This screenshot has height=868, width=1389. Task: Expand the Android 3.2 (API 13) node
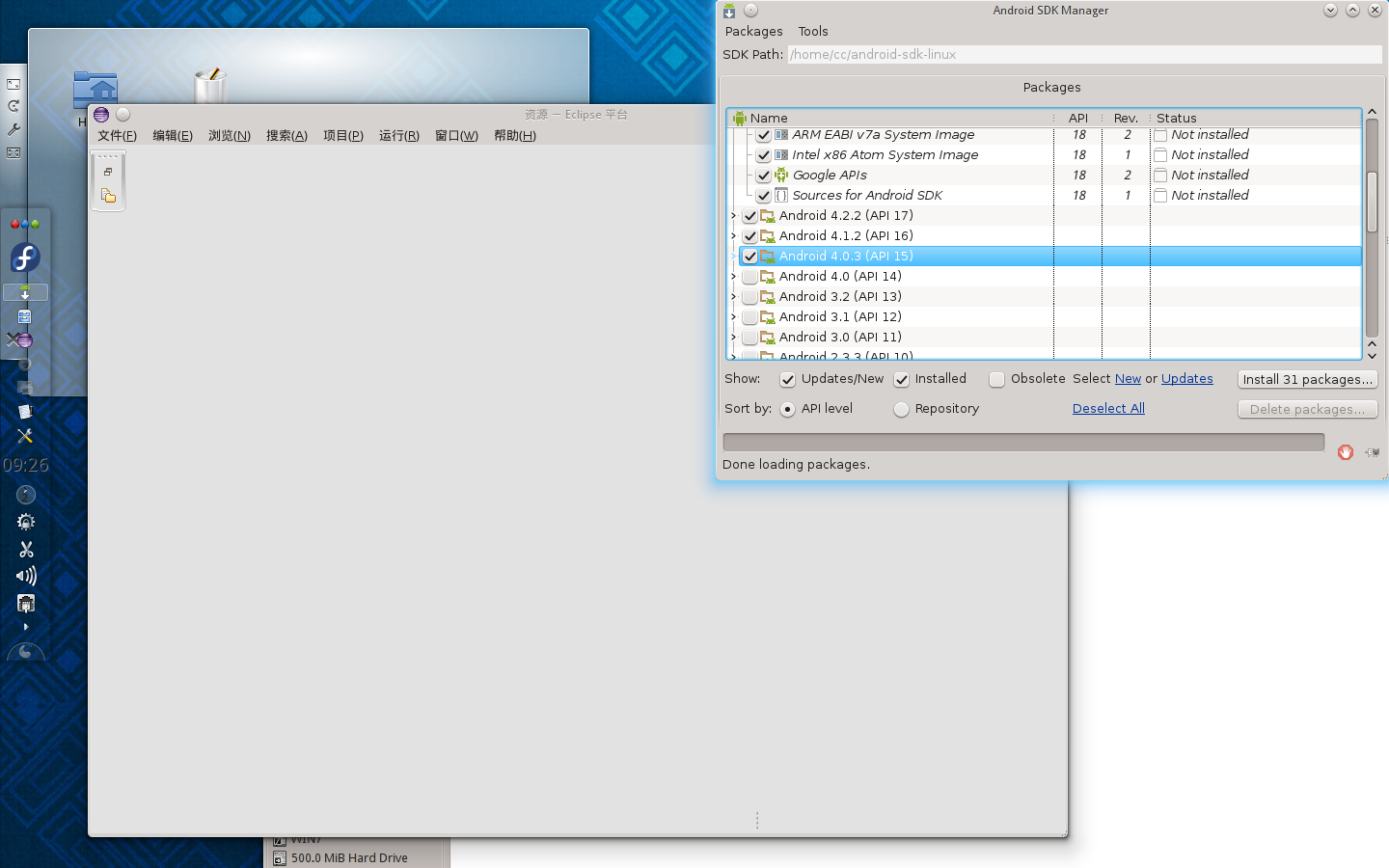[734, 296]
